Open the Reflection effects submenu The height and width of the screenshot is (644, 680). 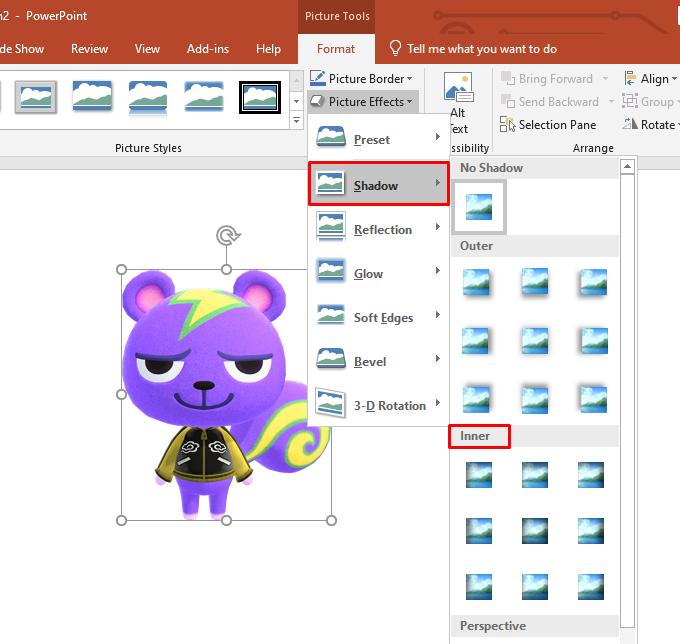pyautogui.click(x=378, y=228)
